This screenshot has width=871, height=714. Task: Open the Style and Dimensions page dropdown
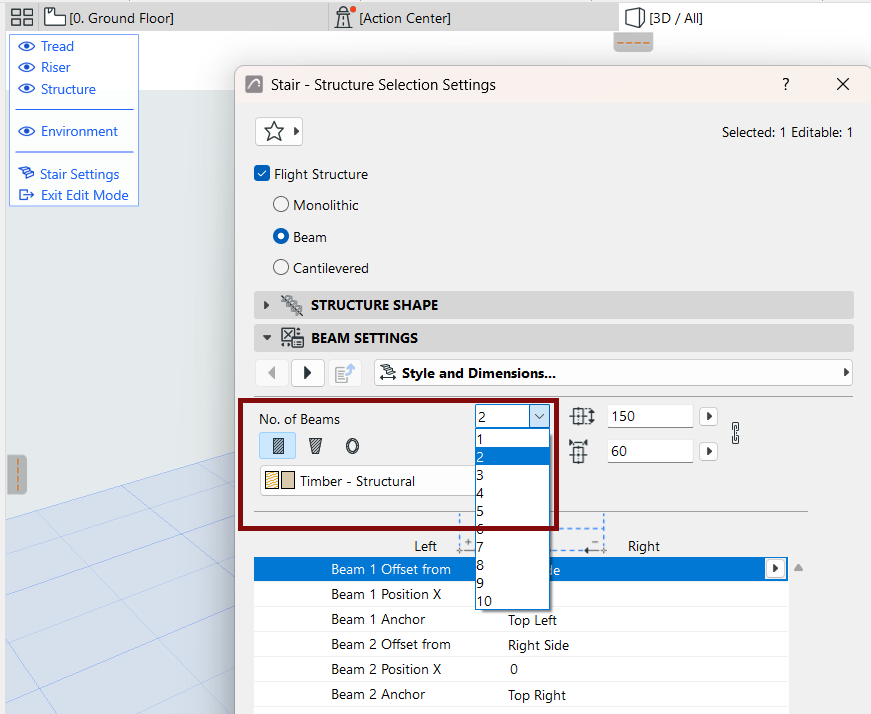coord(613,373)
